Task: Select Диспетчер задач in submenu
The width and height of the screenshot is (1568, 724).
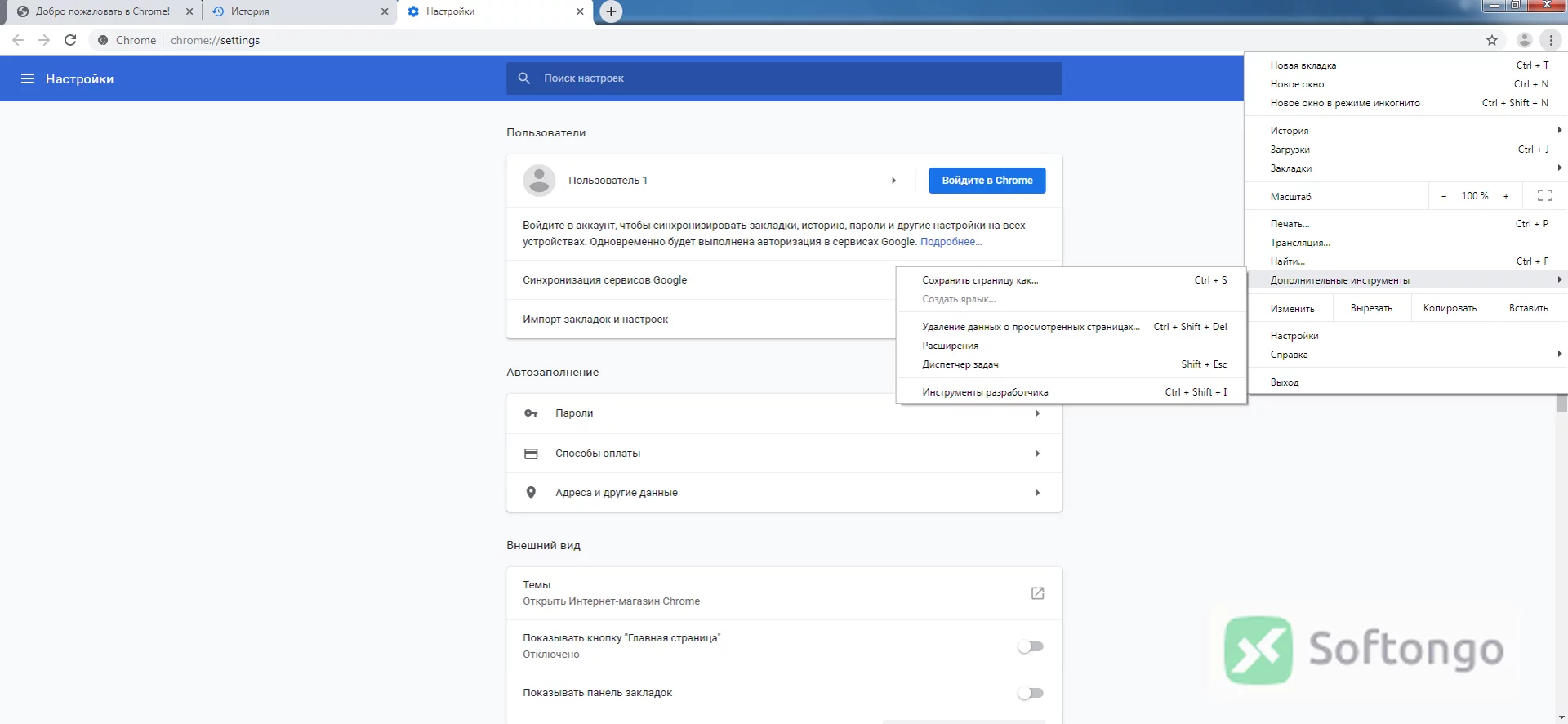Action: click(x=1071, y=364)
